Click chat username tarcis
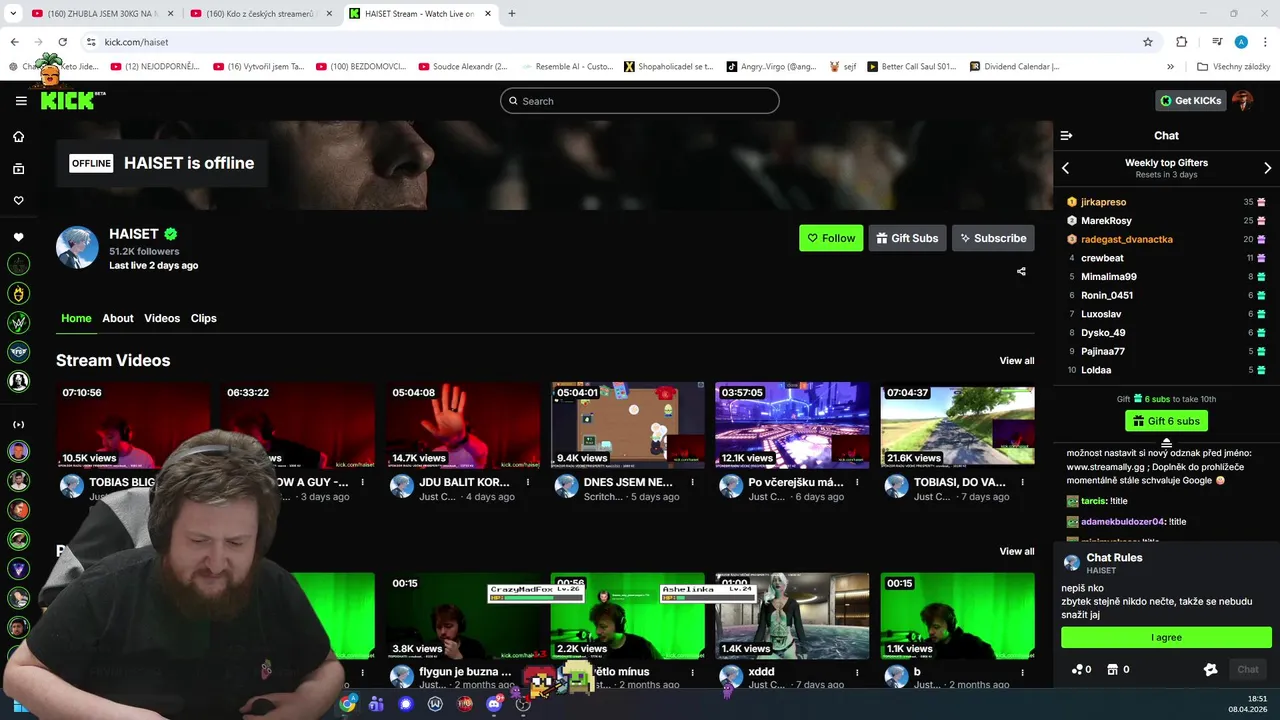 tap(1093, 501)
